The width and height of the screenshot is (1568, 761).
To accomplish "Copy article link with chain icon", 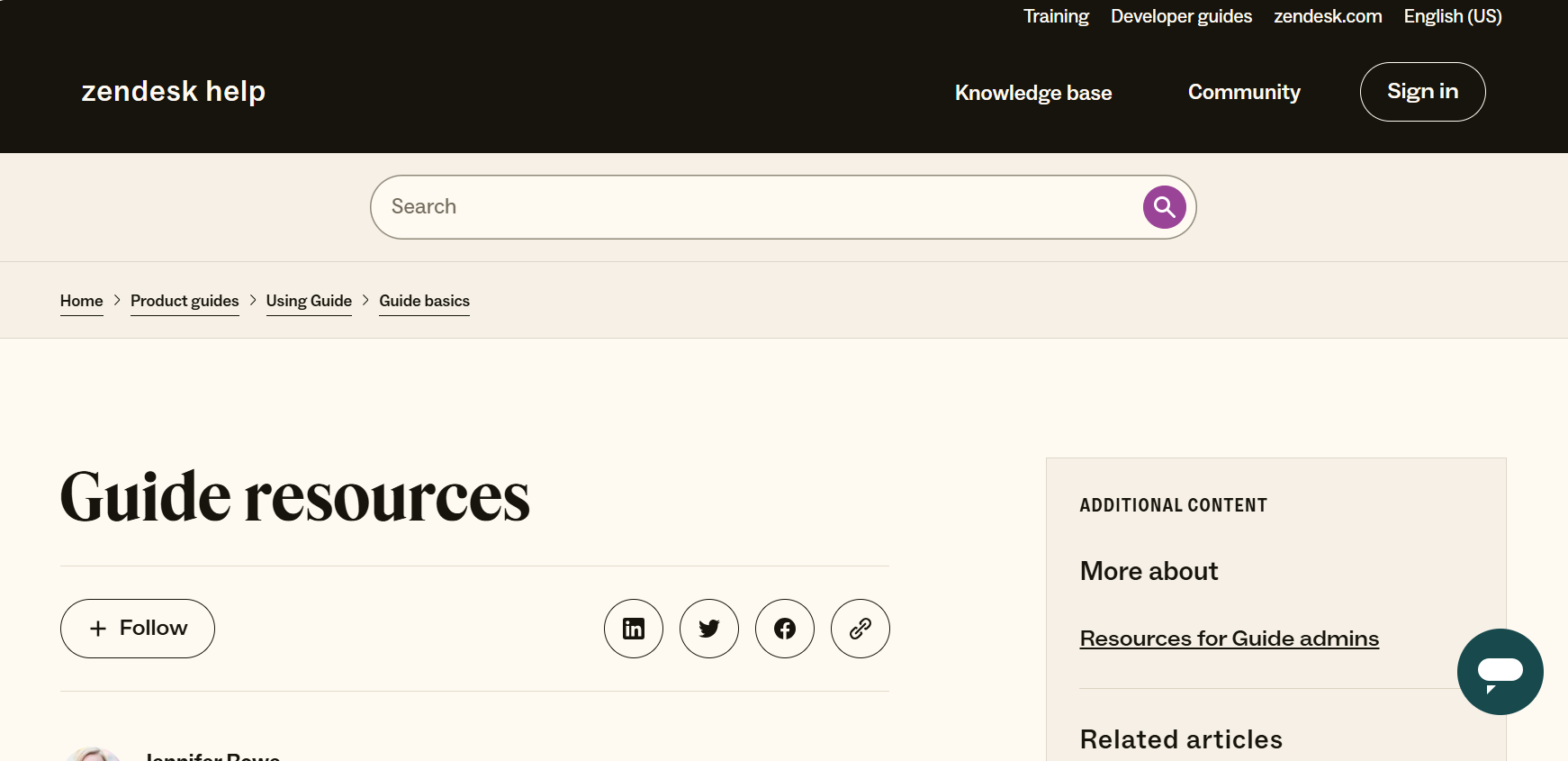I will [861, 629].
